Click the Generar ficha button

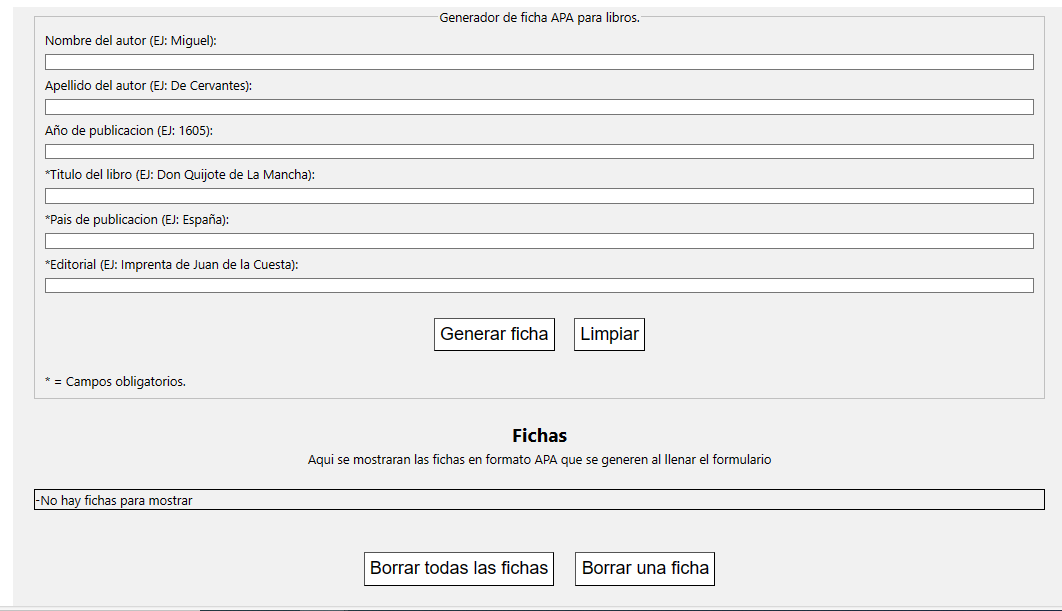(494, 334)
